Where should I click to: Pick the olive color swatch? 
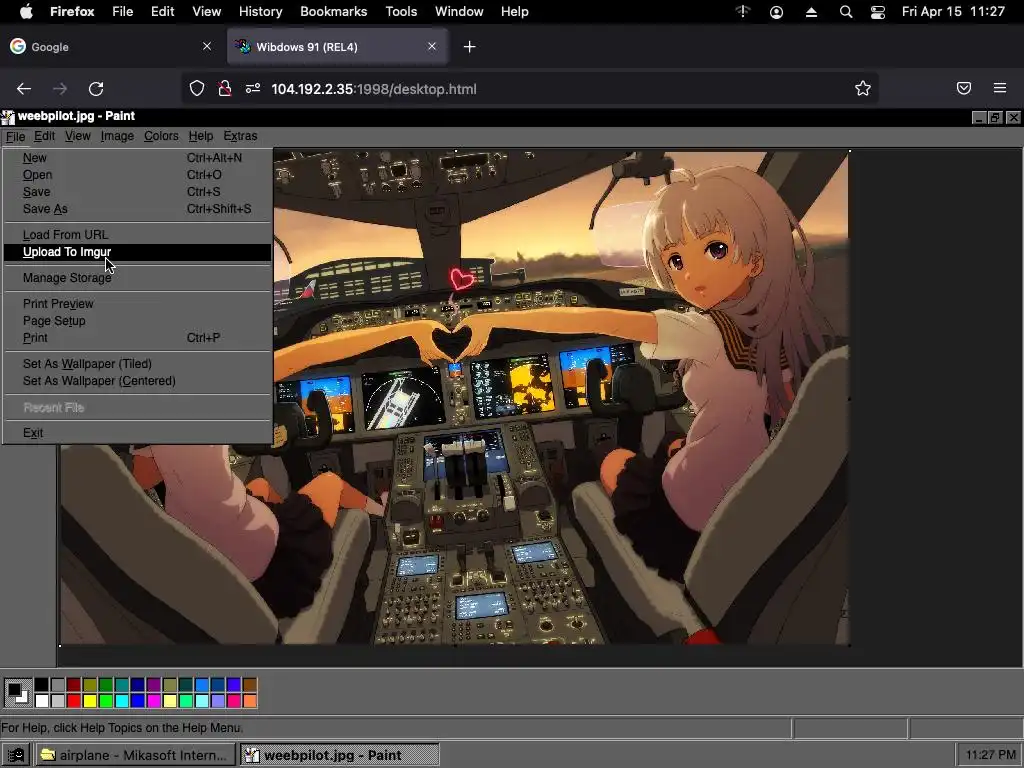click(89, 685)
